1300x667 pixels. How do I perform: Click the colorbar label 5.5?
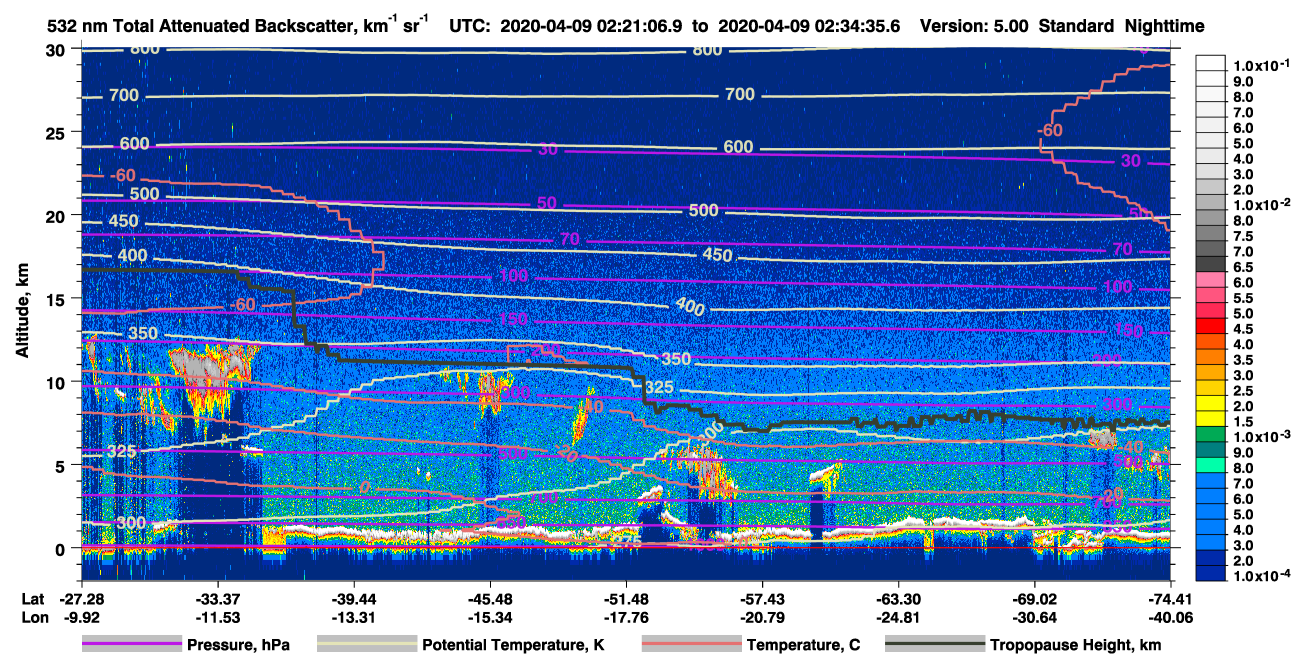coord(1244,298)
